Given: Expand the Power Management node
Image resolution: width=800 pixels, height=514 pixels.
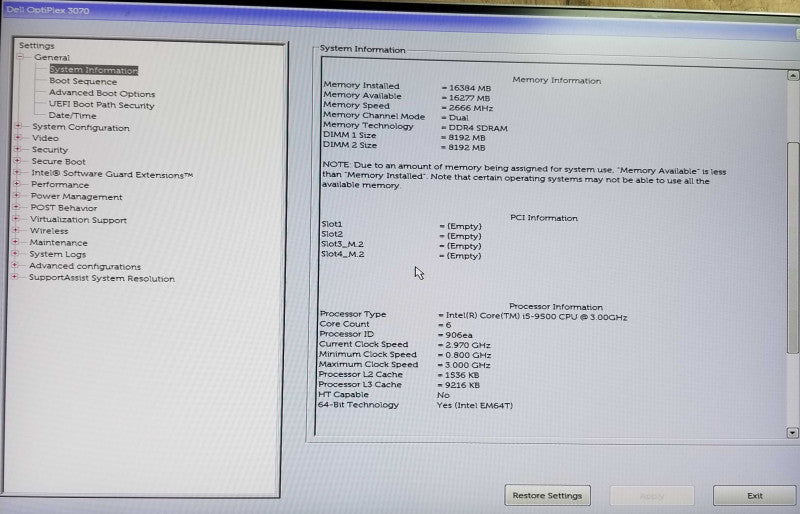Looking at the screenshot, I should click(17, 195).
